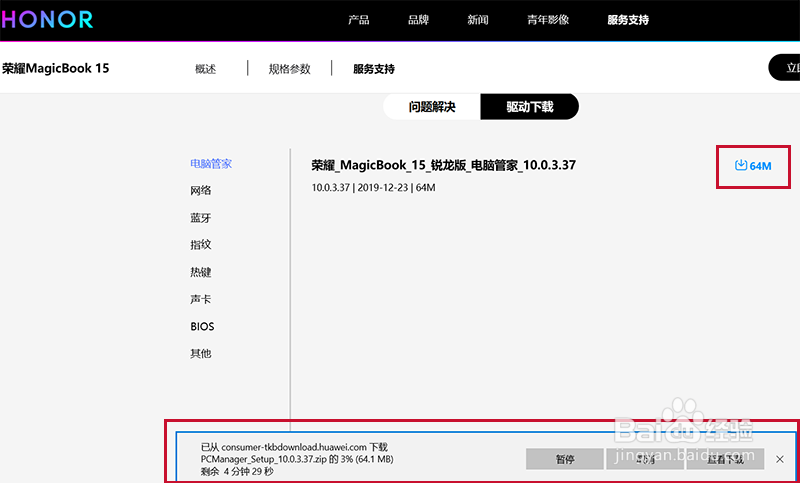Select the 指纹 driver category
Screen dimensions: 800x483
pyautogui.click(x=201, y=245)
